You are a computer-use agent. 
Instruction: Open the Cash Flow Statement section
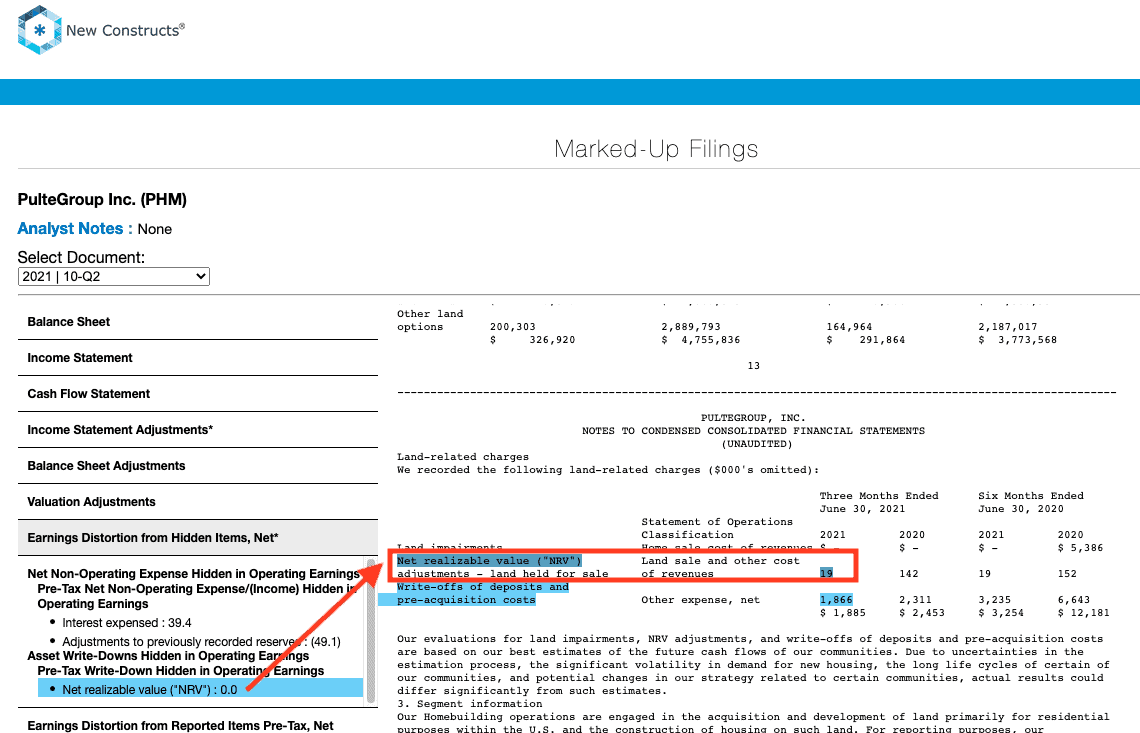coord(198,393)
